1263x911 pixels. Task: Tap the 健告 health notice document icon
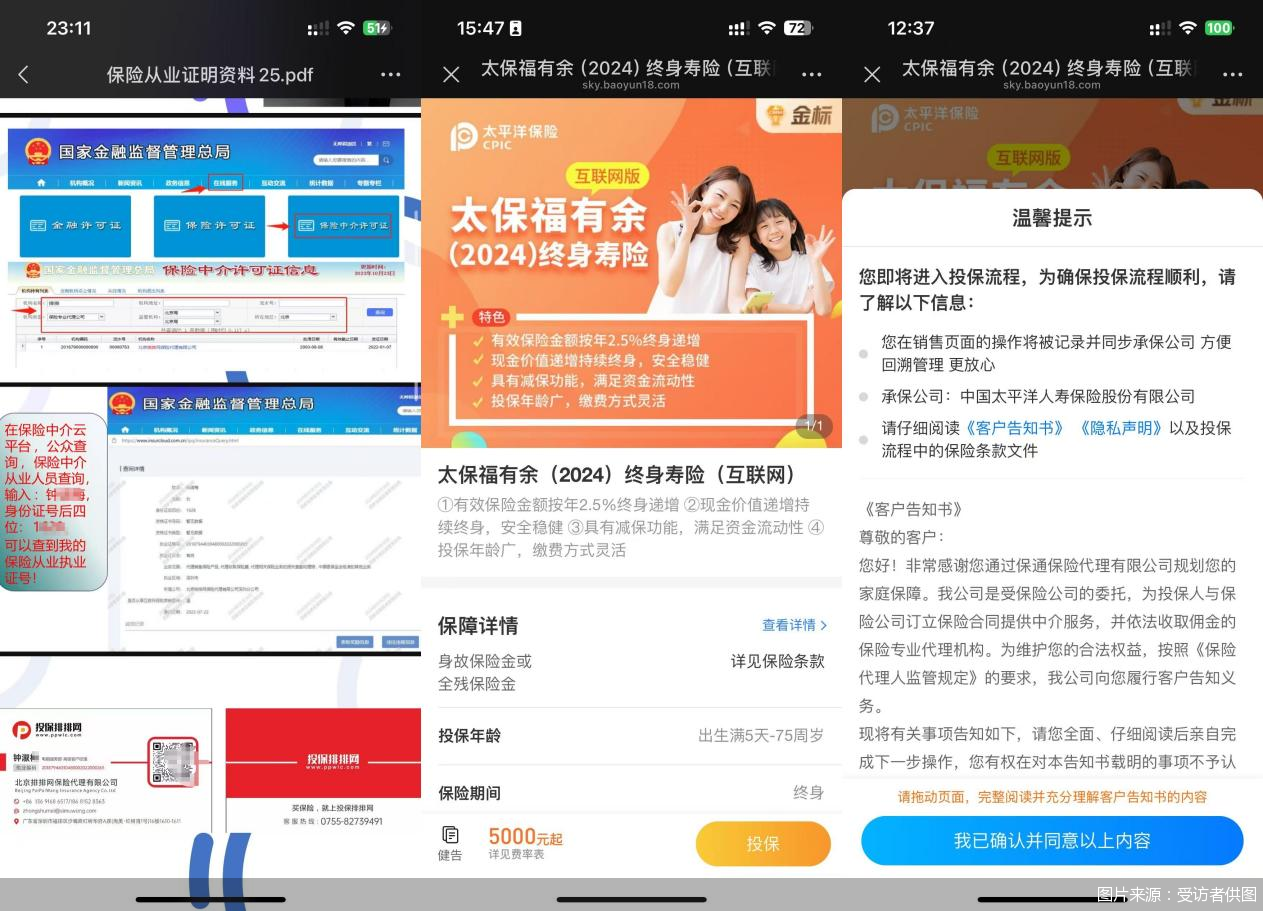click(x=450, y=841)
